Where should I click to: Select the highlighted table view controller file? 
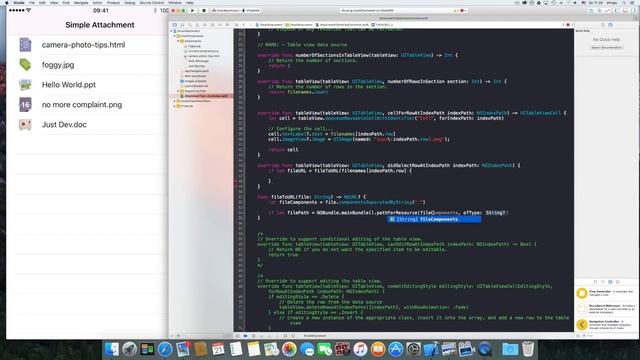click(x=202, y=96)
